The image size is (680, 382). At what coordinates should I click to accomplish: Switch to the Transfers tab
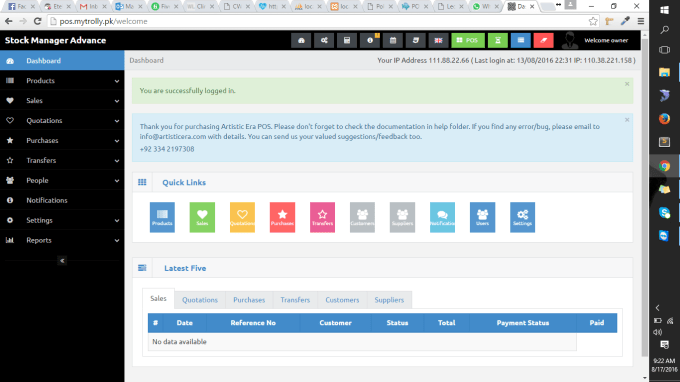point(295,300)
